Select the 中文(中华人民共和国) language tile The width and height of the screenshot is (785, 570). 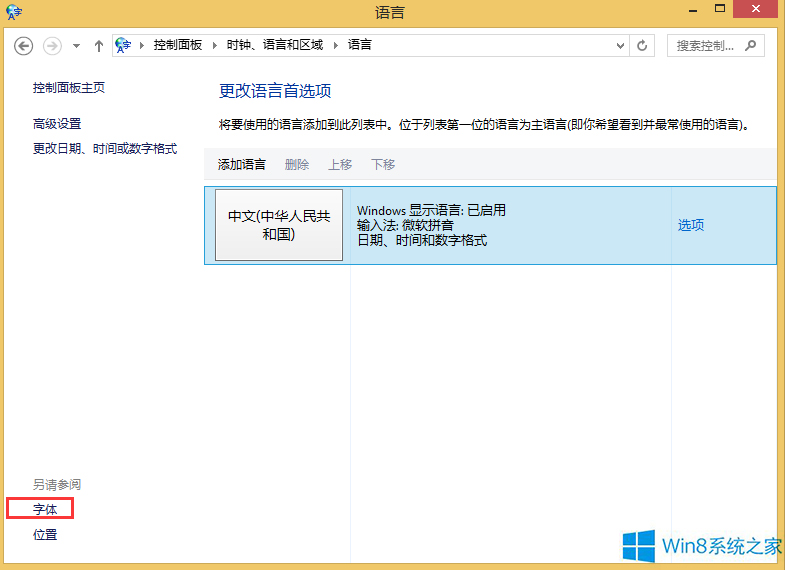[279, 225]
